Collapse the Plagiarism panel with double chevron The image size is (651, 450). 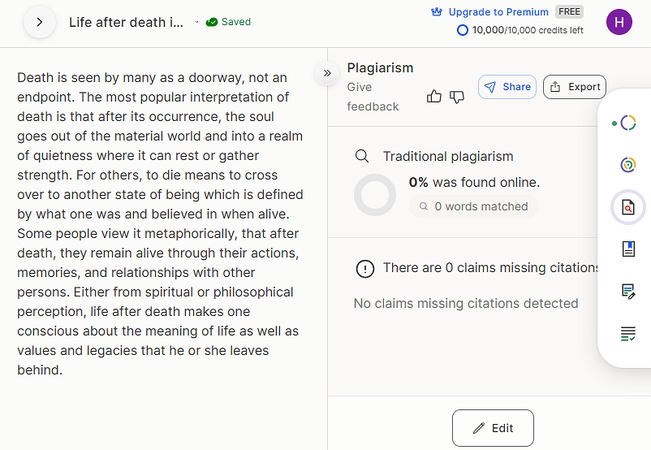(x=326, y=73)
